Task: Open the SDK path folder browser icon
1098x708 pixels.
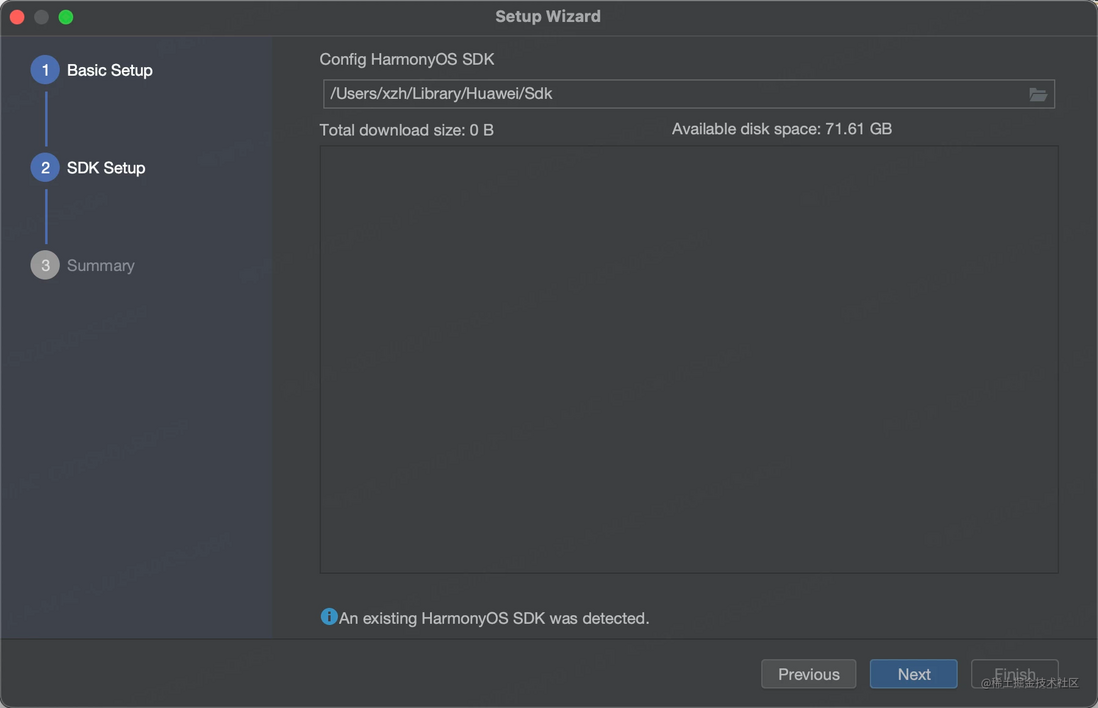Action: [x=1038, y=95]
